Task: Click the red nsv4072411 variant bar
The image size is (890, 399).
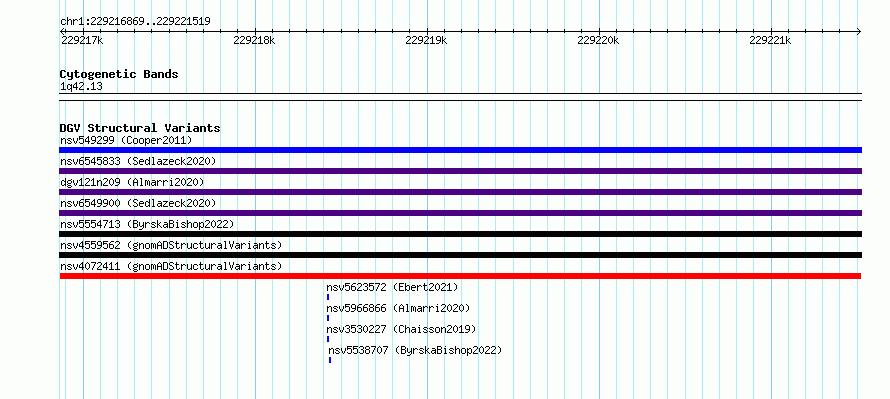Action: [460, 276]
